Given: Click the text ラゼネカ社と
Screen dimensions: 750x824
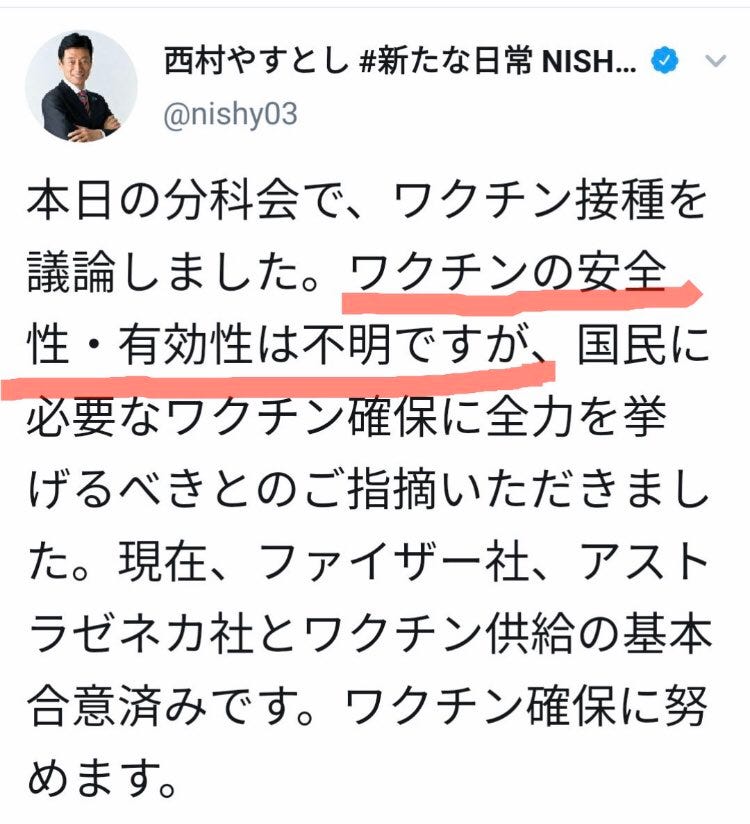Looking at the screenshot, I should [167, 634].
